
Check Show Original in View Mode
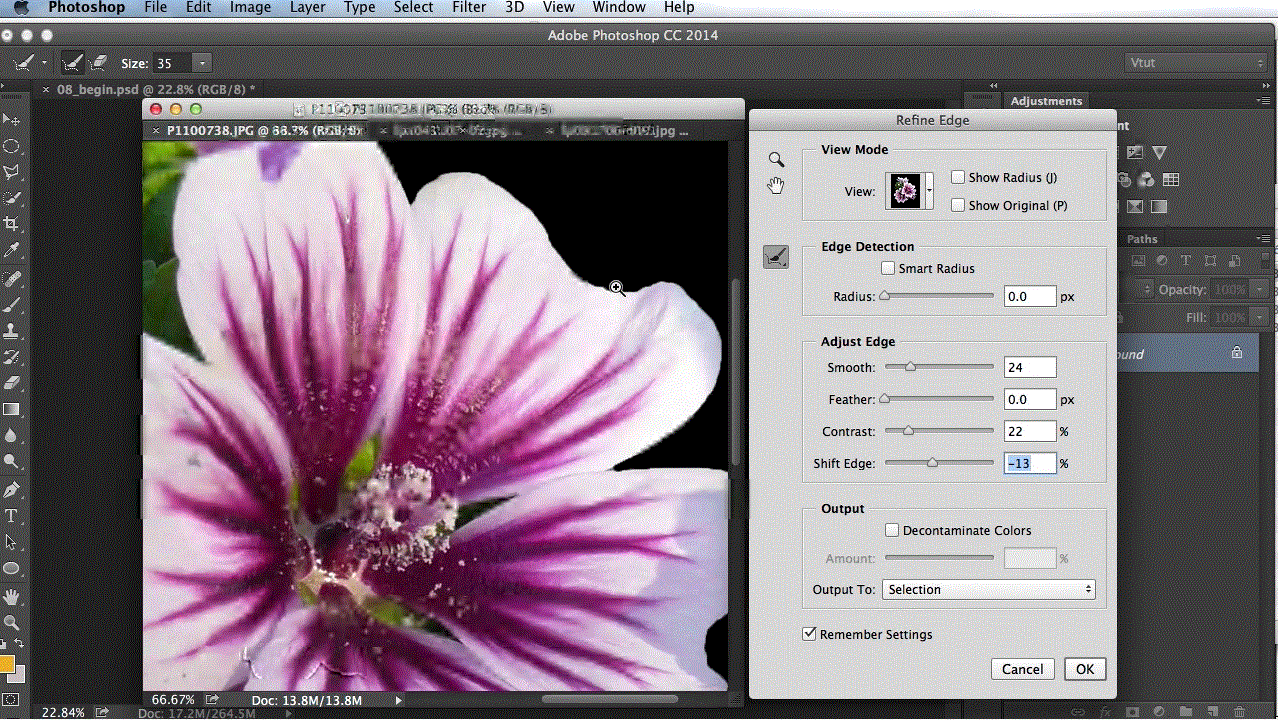point(957,205)
